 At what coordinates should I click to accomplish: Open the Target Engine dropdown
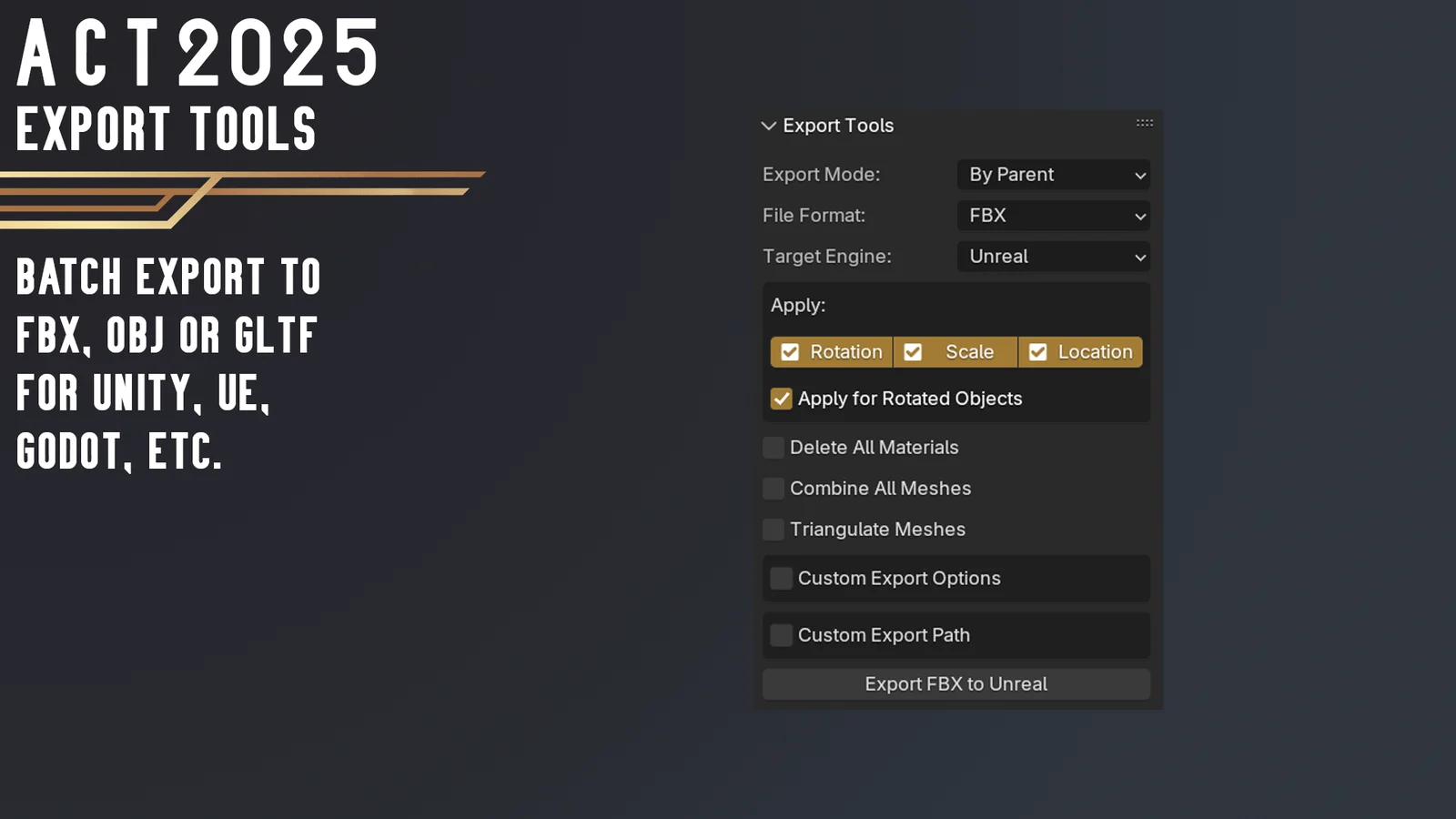coord(1053,257)
